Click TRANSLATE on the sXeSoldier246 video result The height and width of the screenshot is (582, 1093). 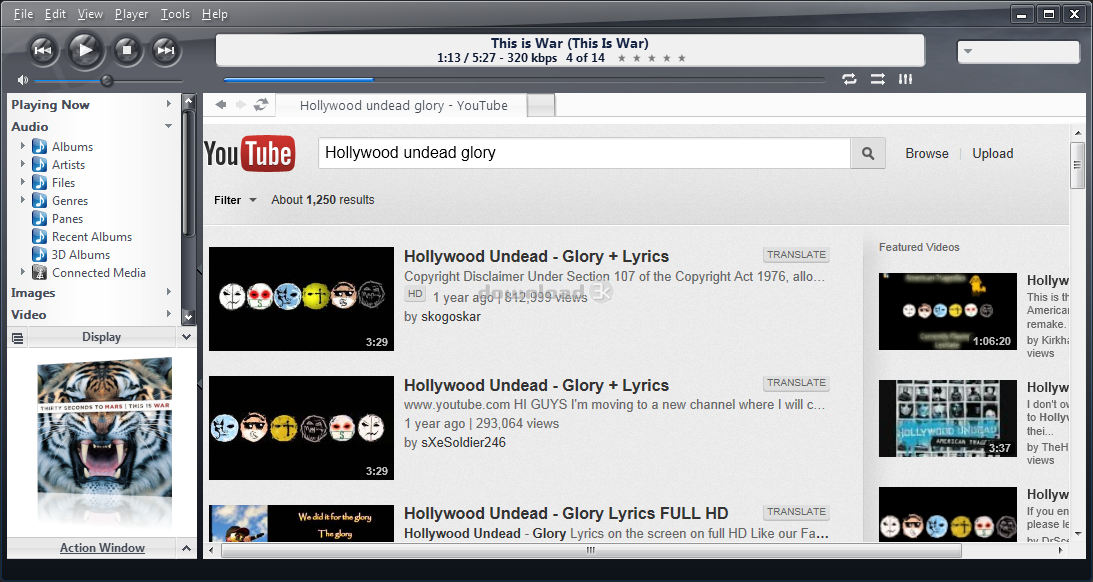(796, 383)
